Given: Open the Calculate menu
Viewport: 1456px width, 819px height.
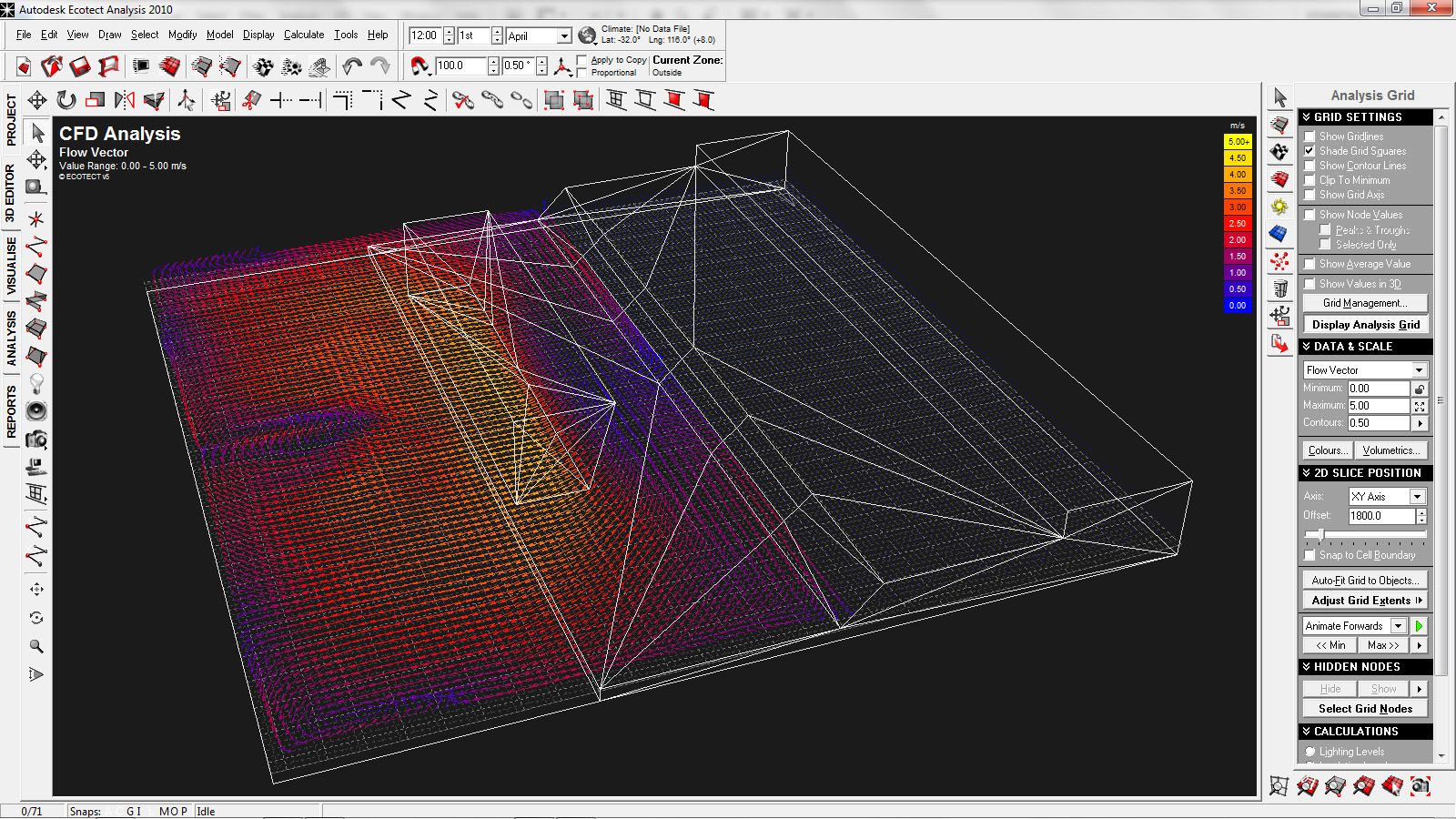Looking at the screenshot, I should point(304,35).
